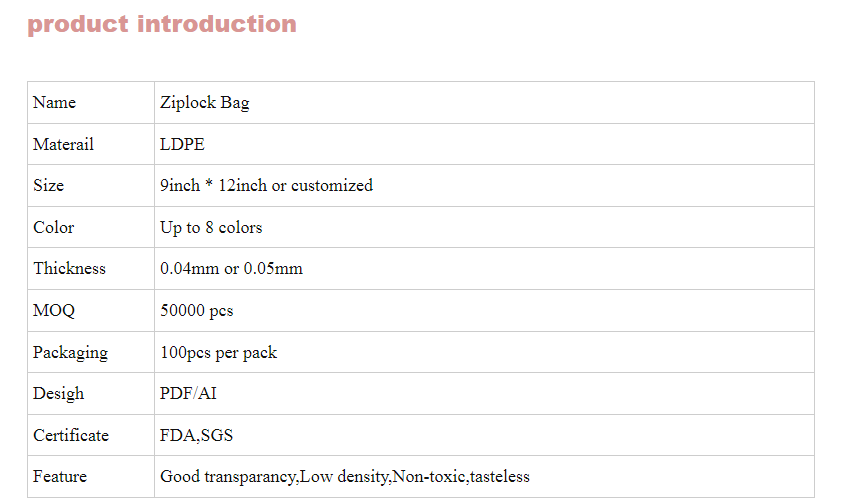
Task: Select the 'Color' row label
Action: 53,227
